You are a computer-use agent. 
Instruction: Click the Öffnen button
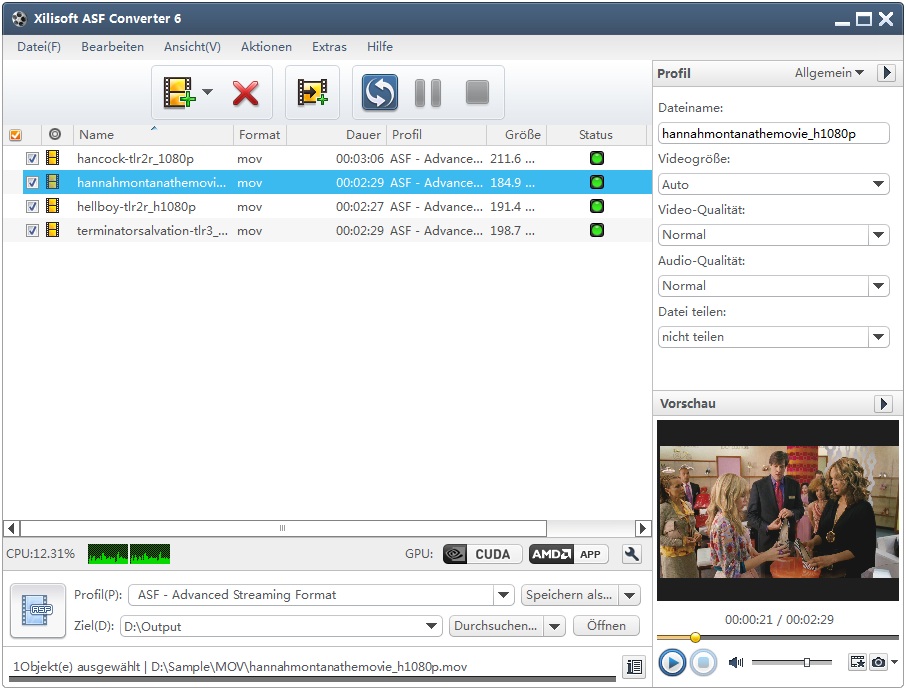tap(606, 626)
